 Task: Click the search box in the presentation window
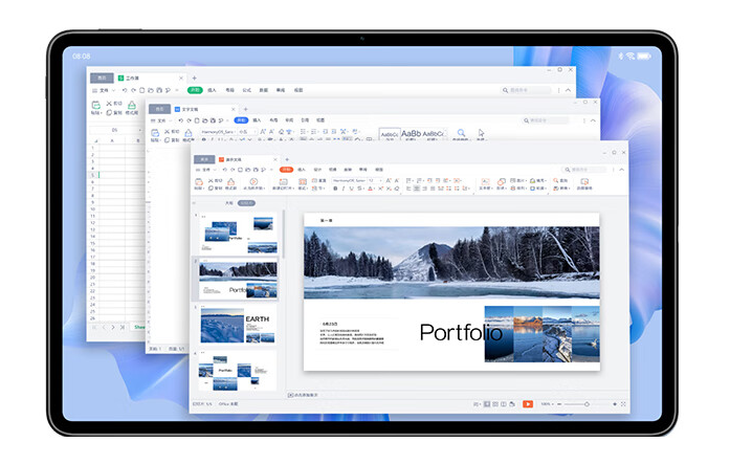[x=584, y=170]
